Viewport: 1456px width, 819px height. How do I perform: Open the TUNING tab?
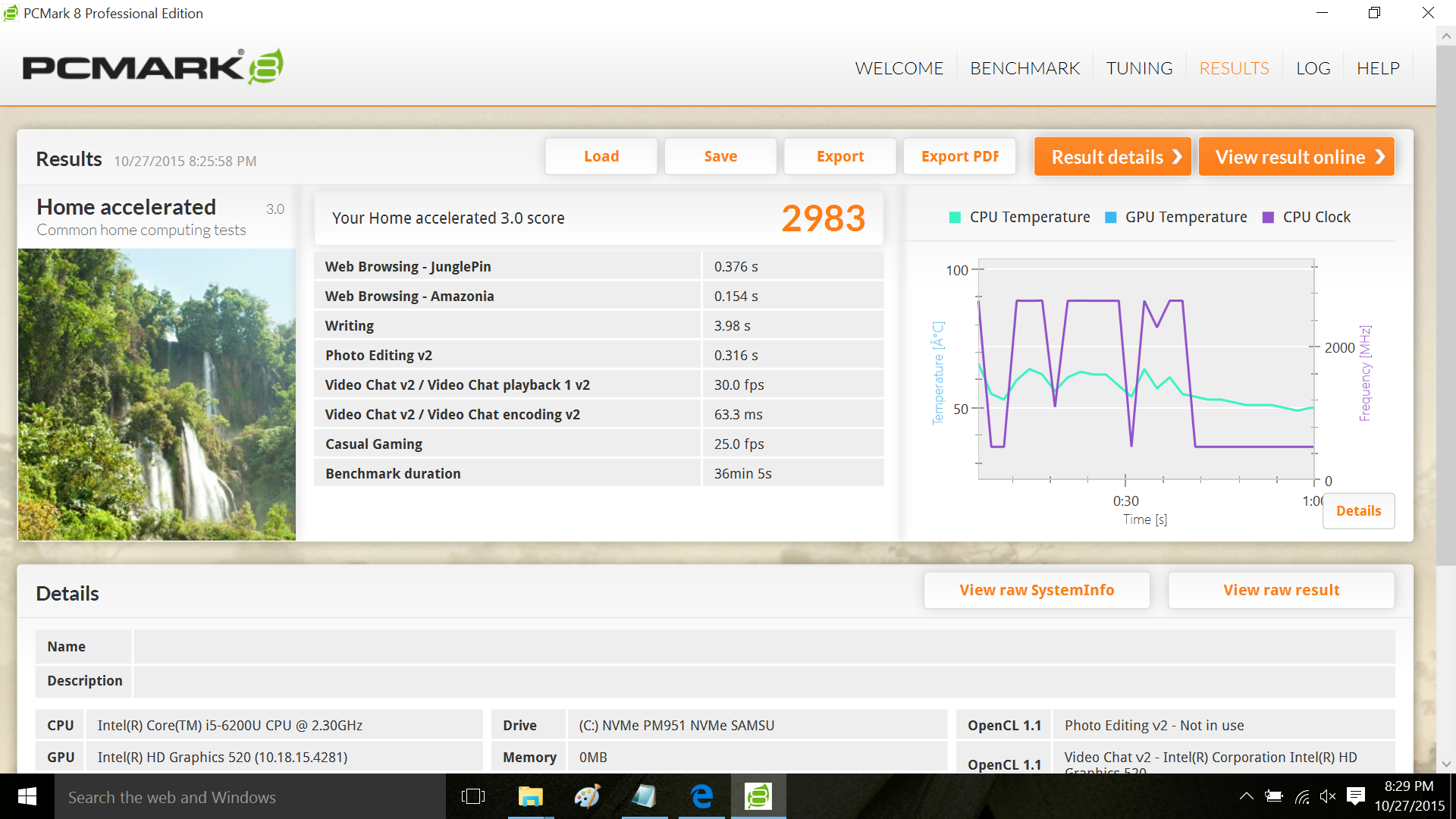[x=1139, y=68]
